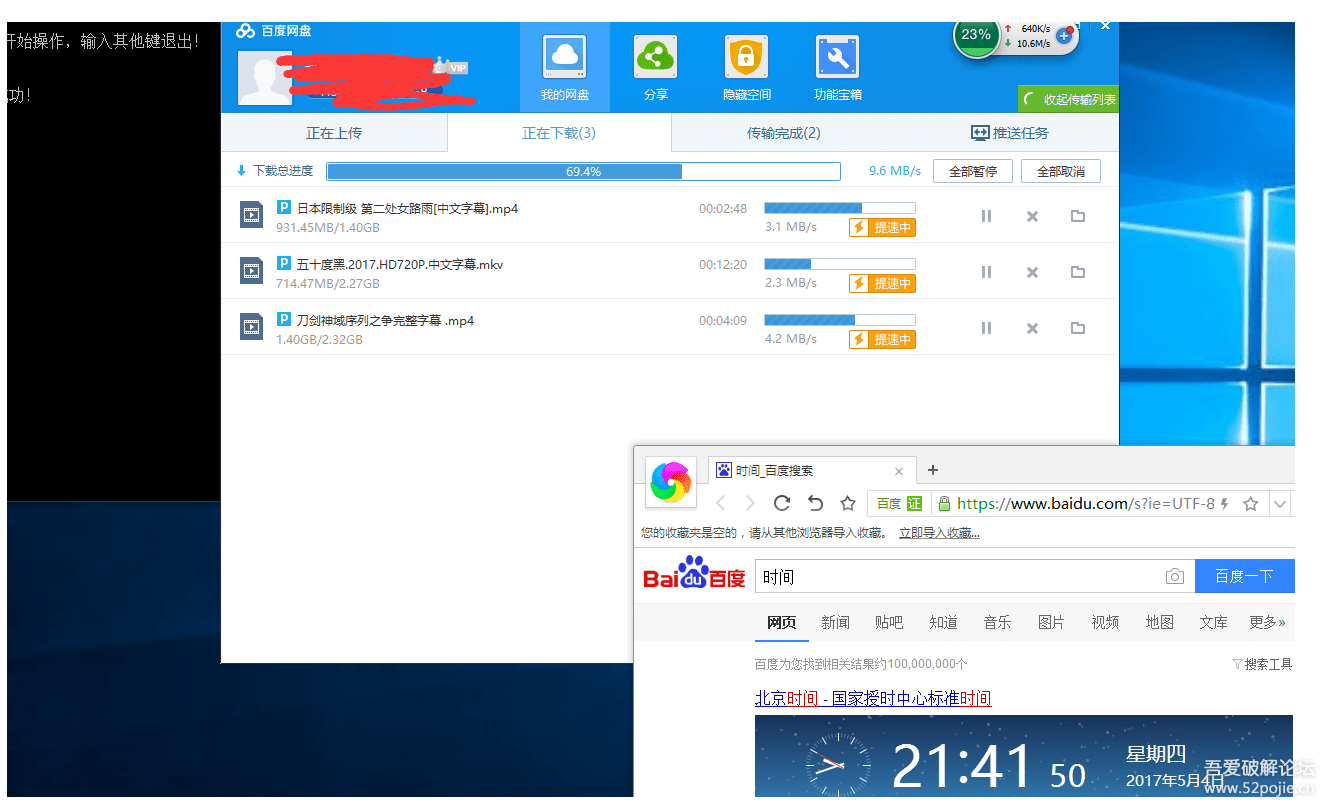This screenshot has width=1324, height=805.
Task: Open a new browser tab
Action: point(933,470)
